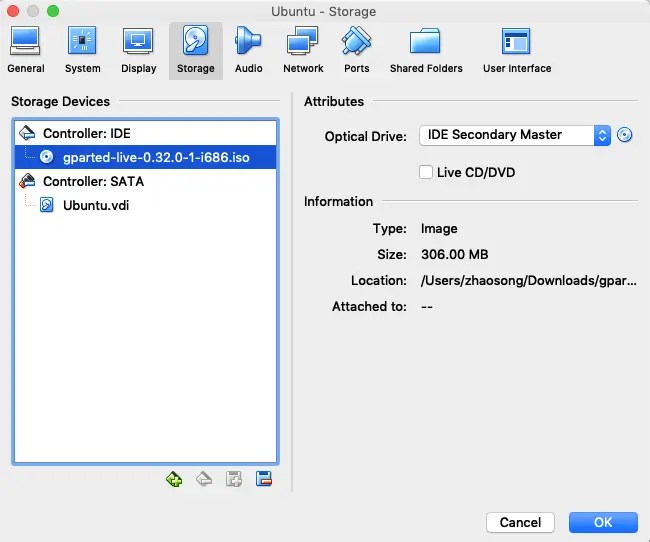Viewport: 650px width, 542px height.
Task: Open the Audio settings section
Action: [249, 51]
